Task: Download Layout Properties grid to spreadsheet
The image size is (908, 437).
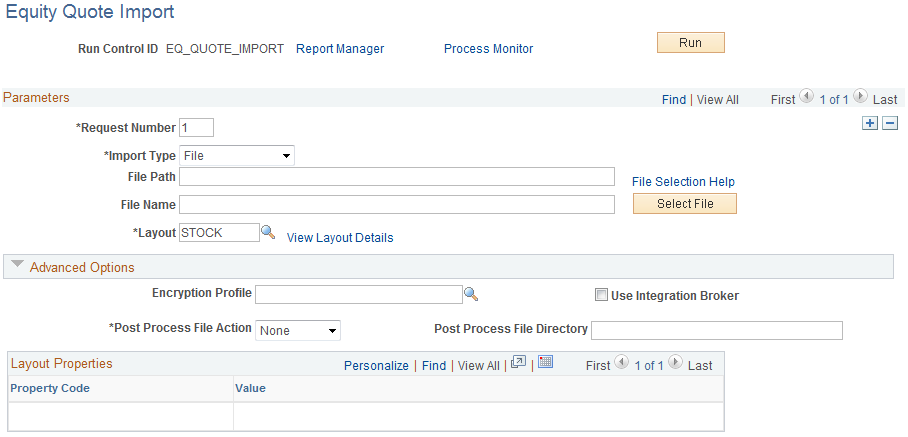Action: click(545, 363)
